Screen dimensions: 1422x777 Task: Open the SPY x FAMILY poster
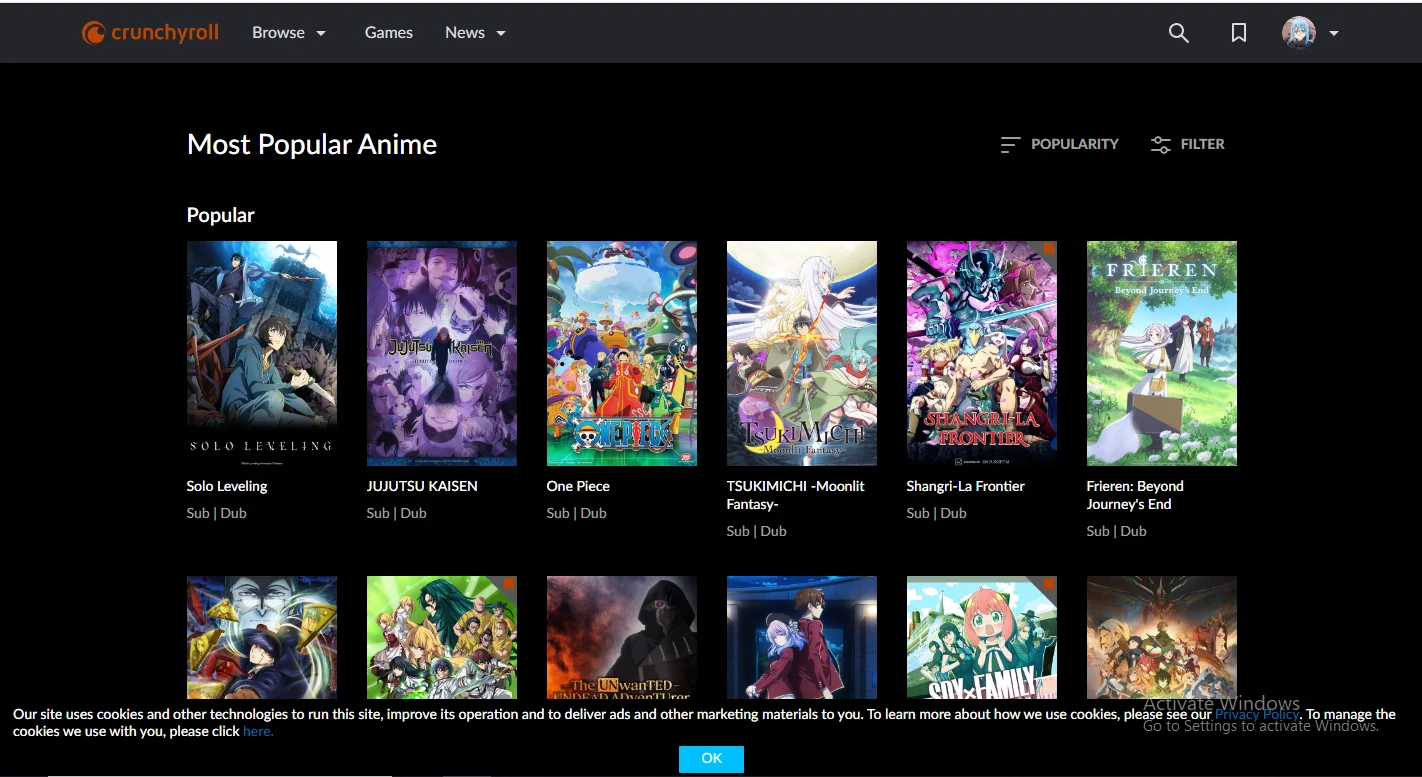coord(982,637)
